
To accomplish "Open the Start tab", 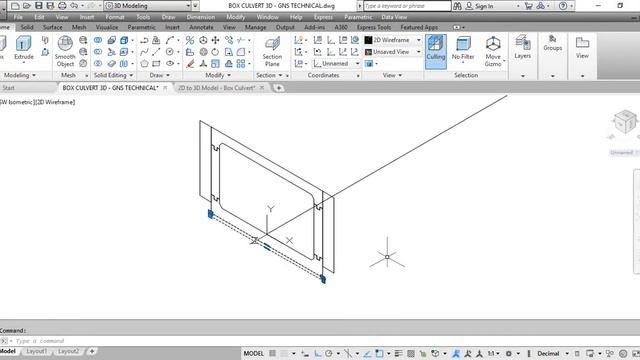I will (8, 88).
